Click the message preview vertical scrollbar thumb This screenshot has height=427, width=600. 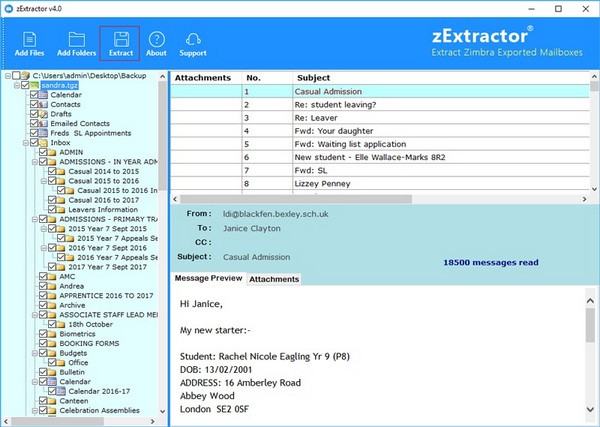[x=590, y=324]
